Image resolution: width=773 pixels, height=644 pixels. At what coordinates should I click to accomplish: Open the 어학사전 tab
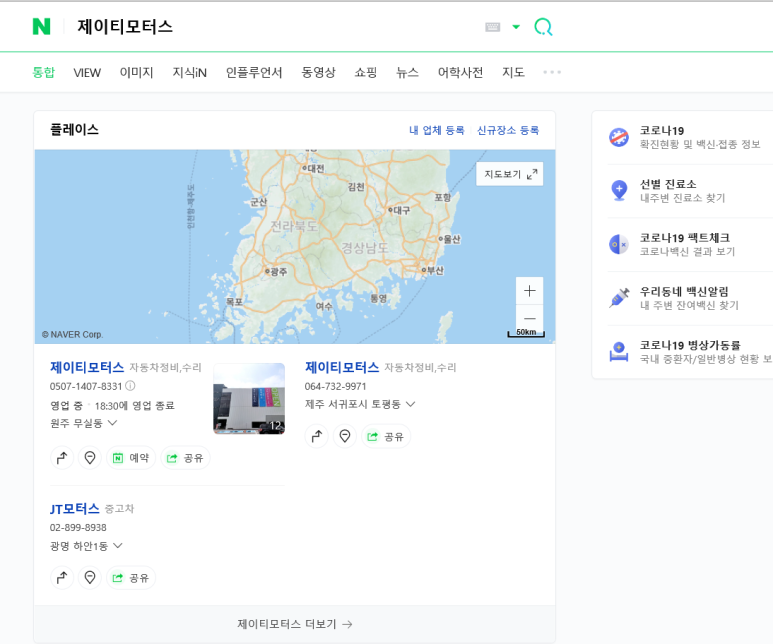pyautogui.click(x=460, y=72)
